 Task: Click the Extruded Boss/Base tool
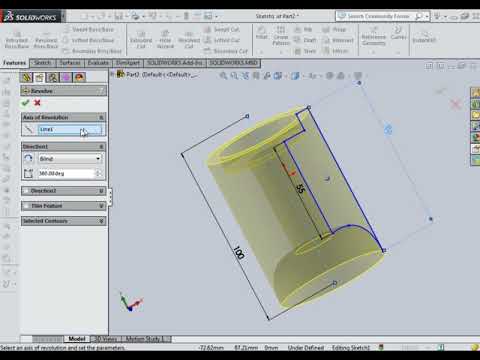(17, 40)
